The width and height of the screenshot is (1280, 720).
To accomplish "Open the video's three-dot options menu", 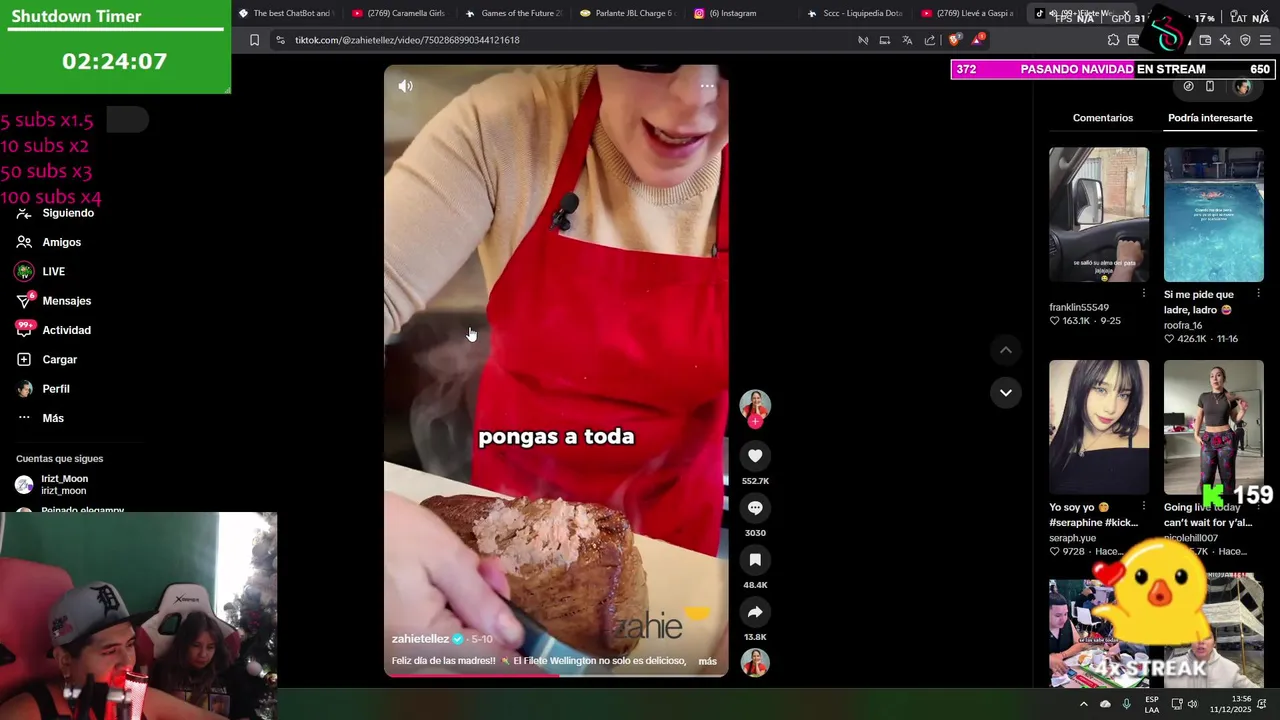I will pos(707,86).
